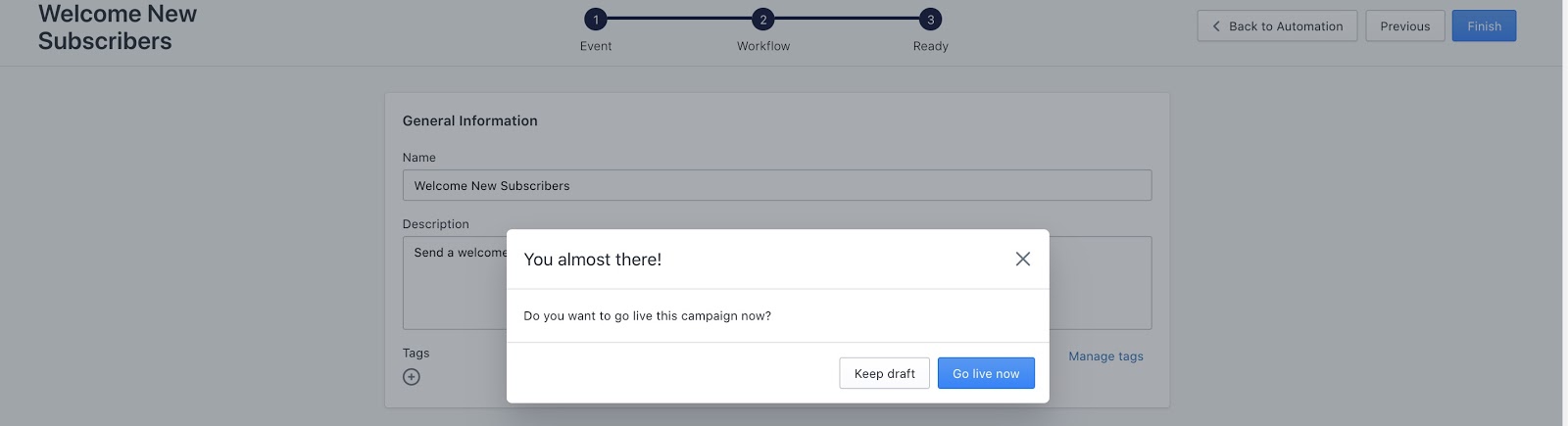Click the go-live question text in dialog
This screenshot has width=1568, height=426.
(647, 315)
